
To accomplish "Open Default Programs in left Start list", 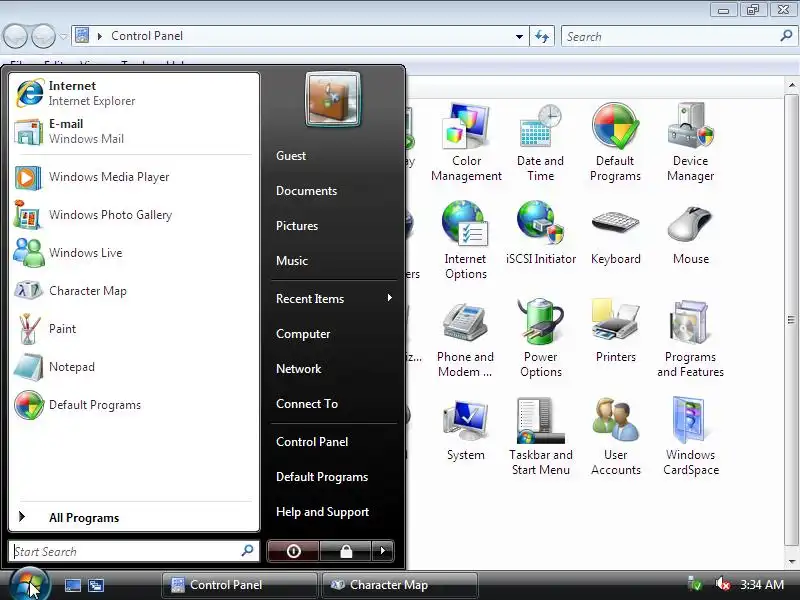I will pyautogui.click(x=134, y=405).
